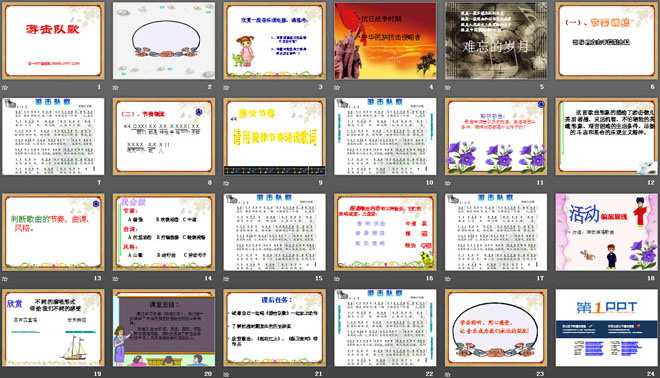Select slide 4 with the red flag statue
This screenshot has height=378, width=660.
[385, 41]
